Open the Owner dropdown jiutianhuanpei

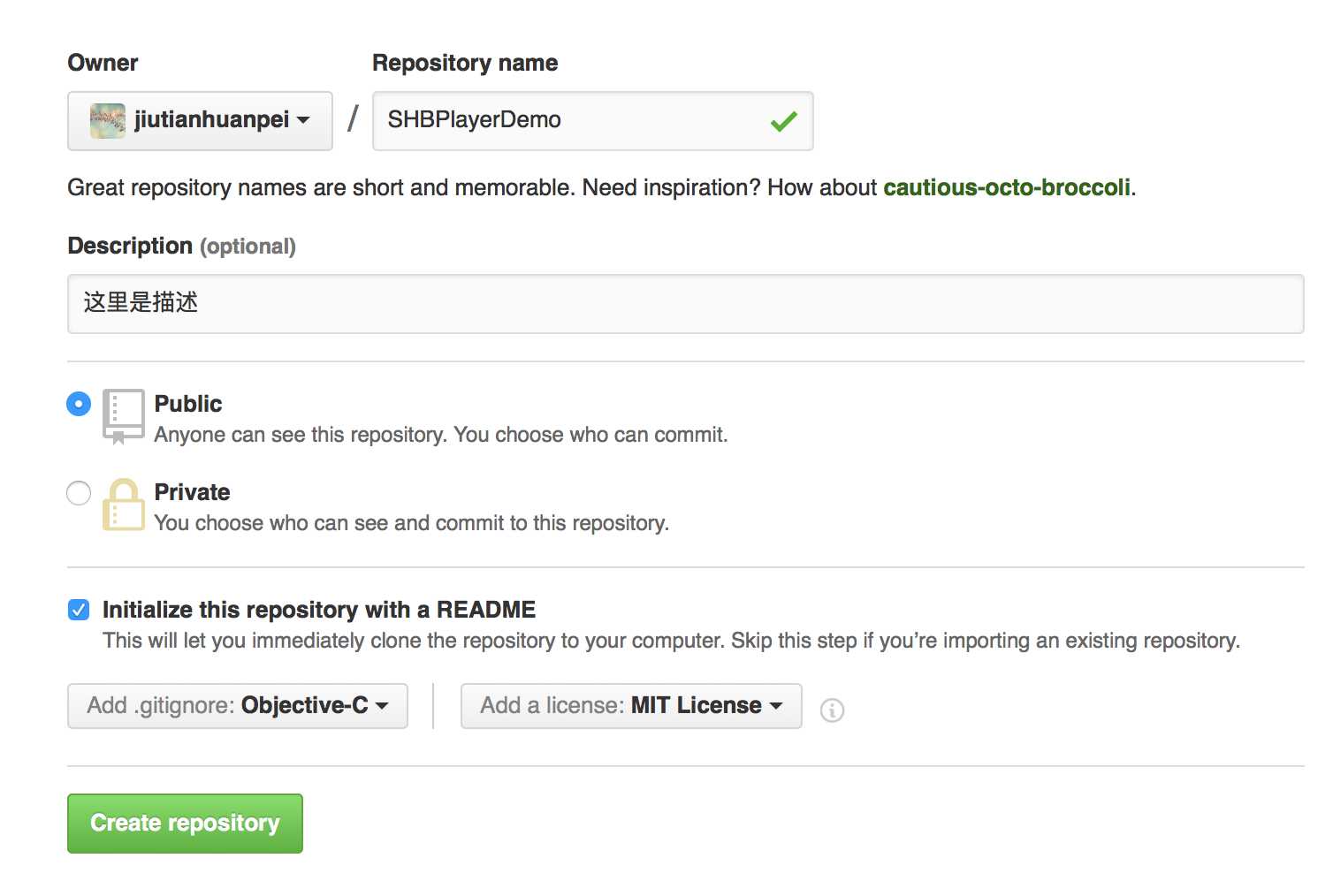click(x=201, y=121)
